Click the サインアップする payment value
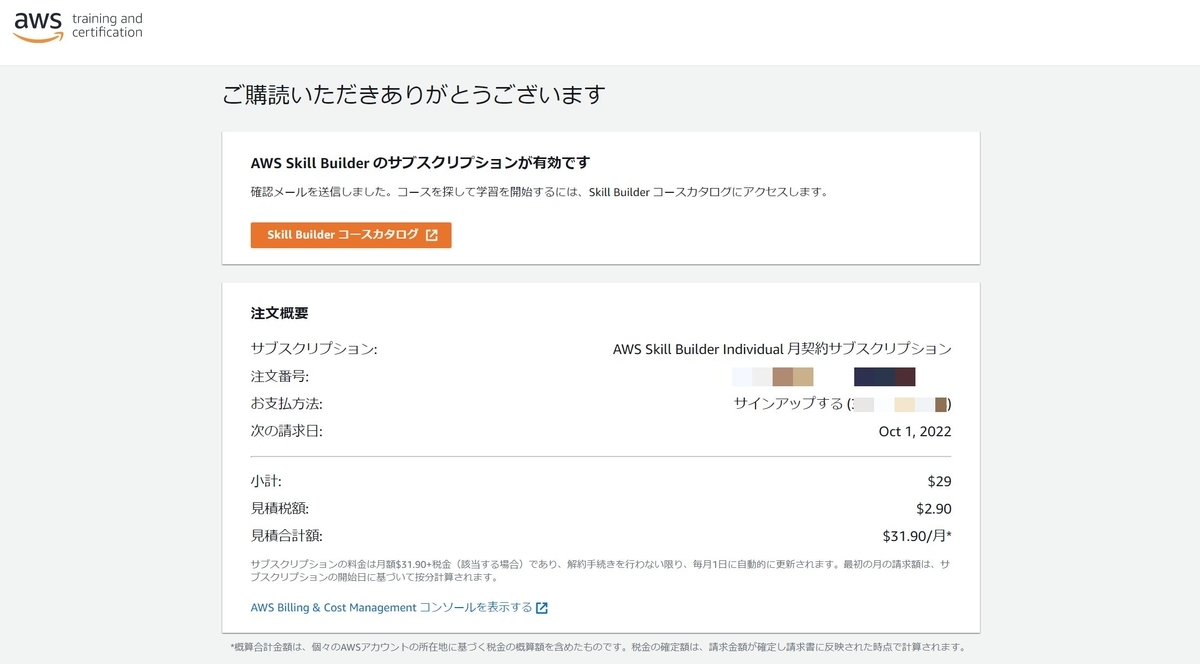 842,404
